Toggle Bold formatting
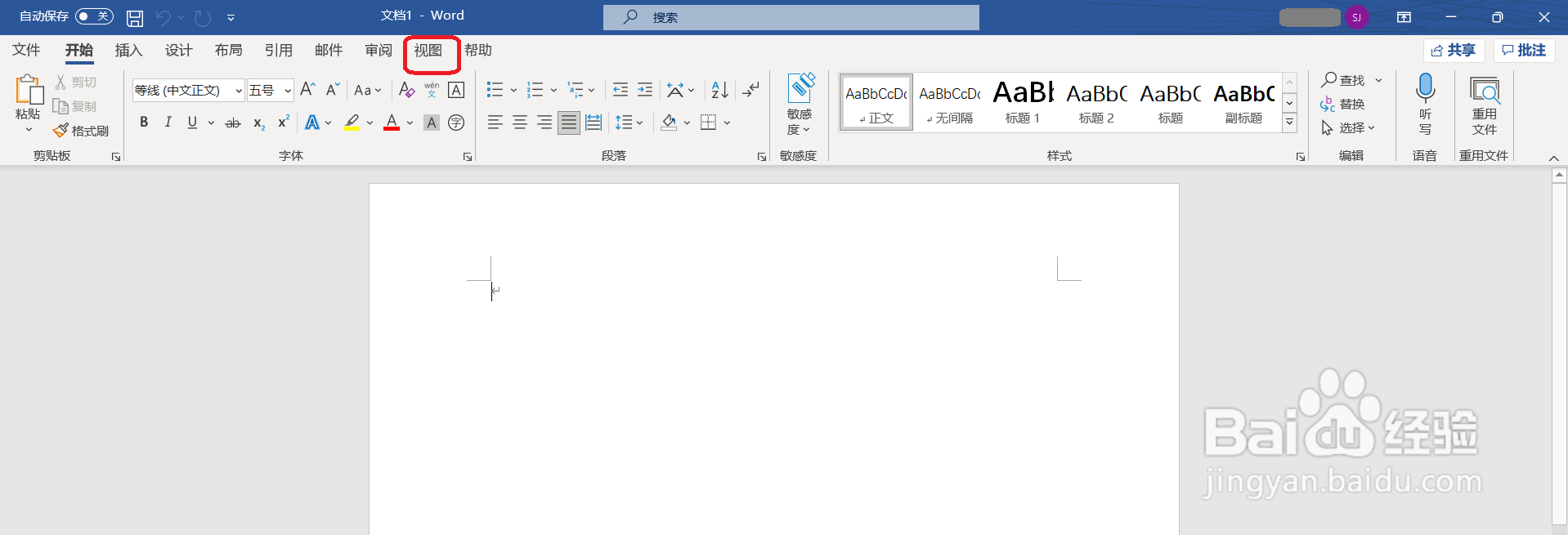 [x=144, y=123]
